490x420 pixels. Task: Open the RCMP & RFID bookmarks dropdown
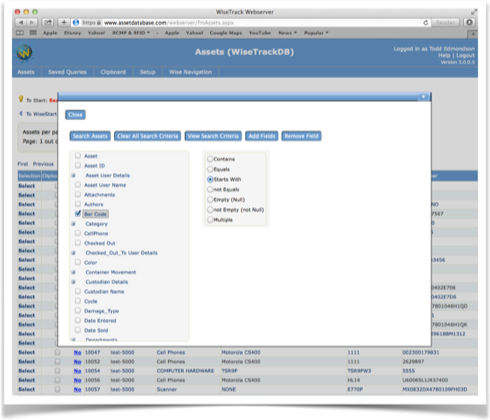click(x=131, y=33)
